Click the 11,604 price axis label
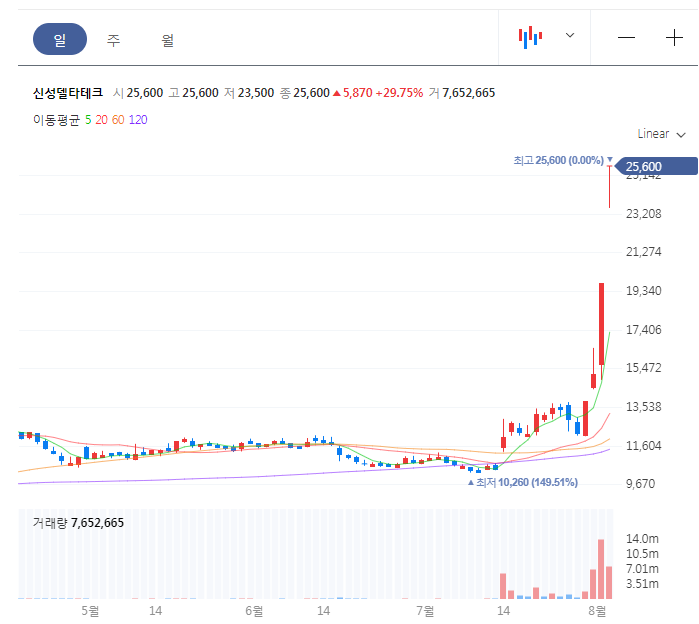Image resolution: width=699 pixels, height=624 pixels. coord(643,445)
